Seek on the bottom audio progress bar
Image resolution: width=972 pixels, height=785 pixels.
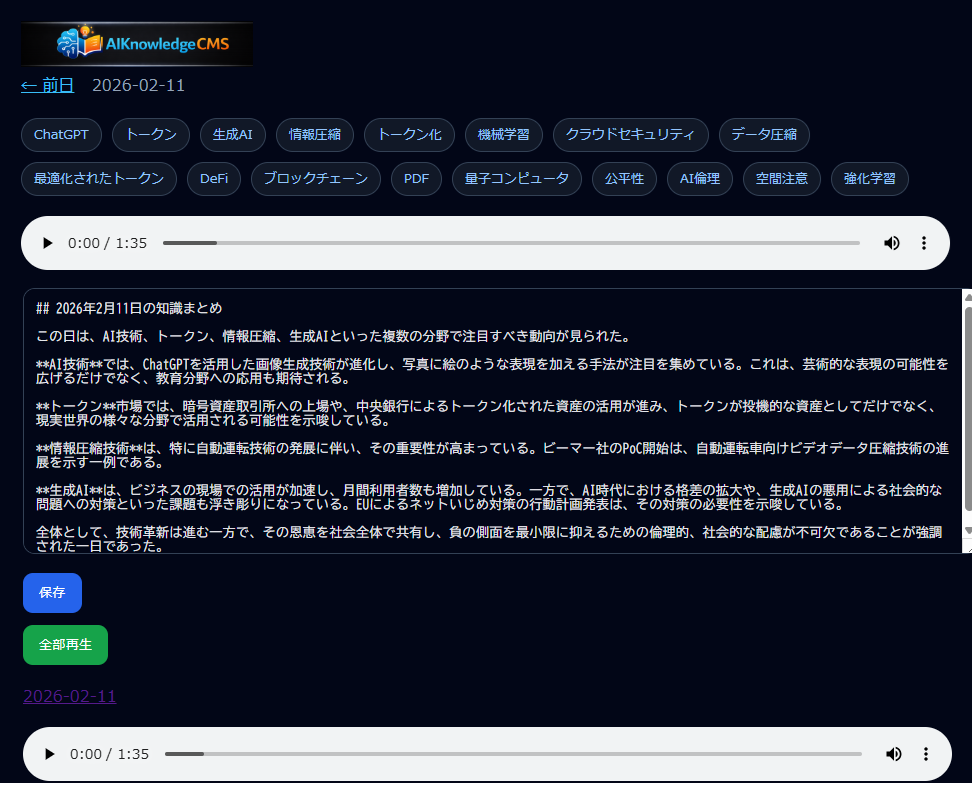tap(512, 754)
